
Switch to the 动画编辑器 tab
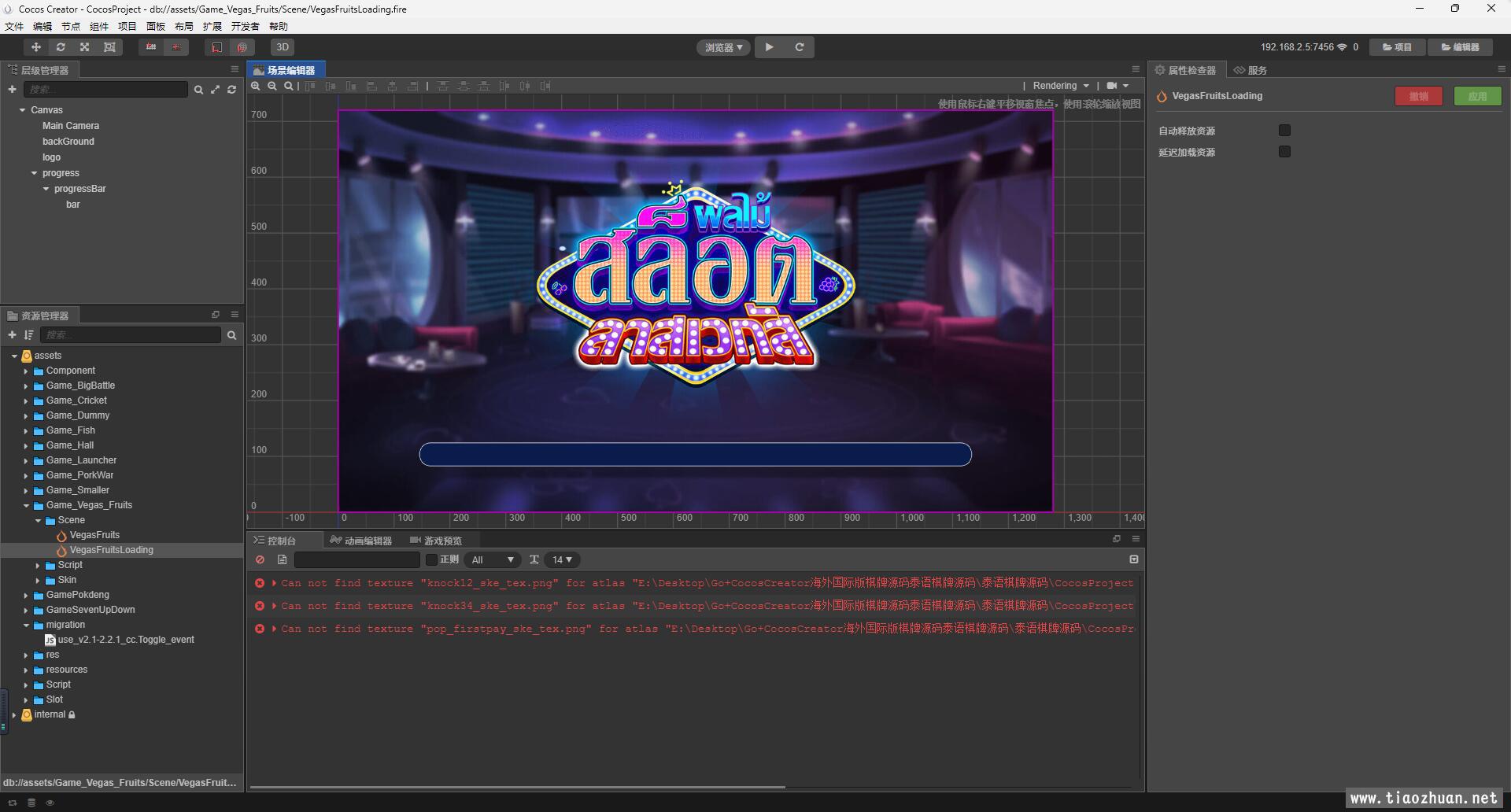[x=360, y=541]
